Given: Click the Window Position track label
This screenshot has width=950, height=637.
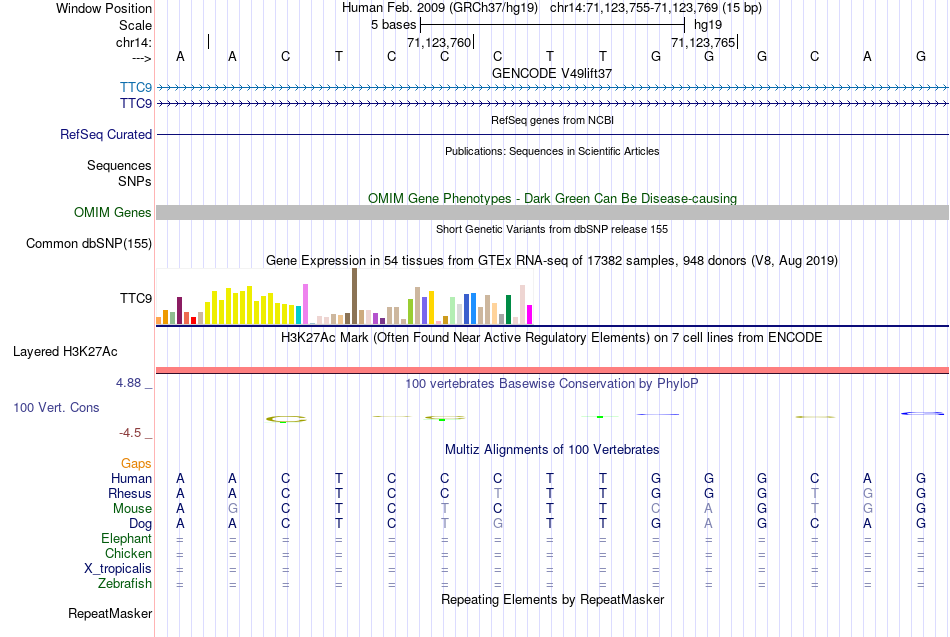Looking at the screenshot, I should (x=104, y=8).
